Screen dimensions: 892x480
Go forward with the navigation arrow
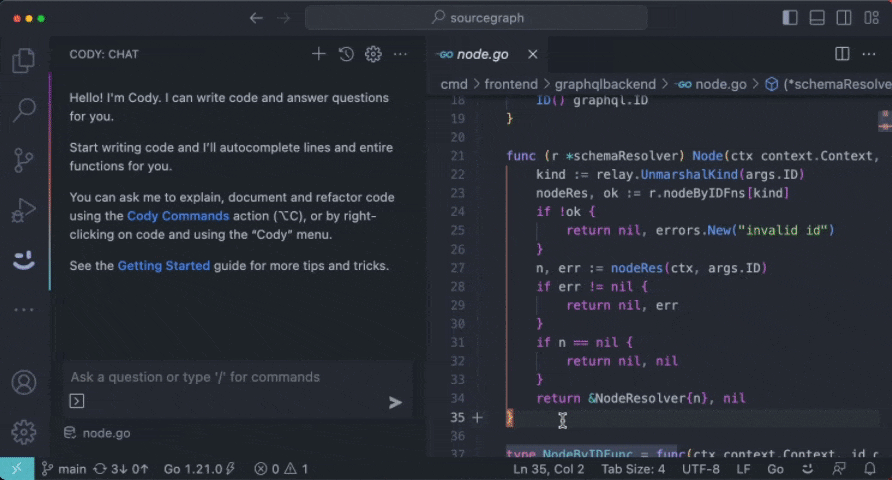283,18
